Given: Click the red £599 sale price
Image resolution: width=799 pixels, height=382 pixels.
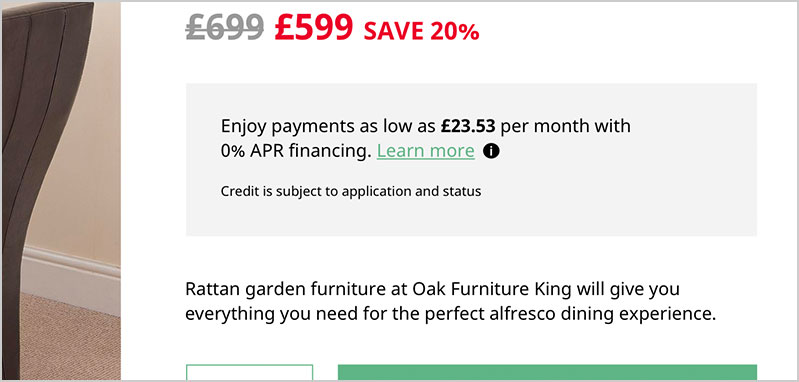Looking at the screenshot, I should 313,27.
